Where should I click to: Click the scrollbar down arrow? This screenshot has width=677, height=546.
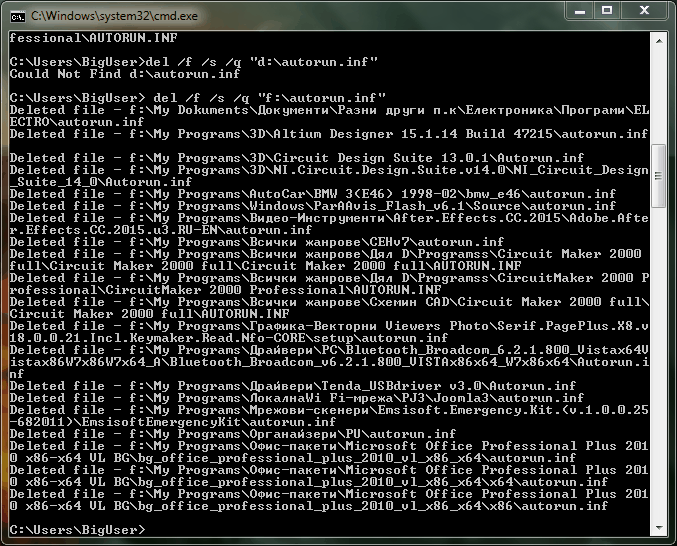[659, 527]
